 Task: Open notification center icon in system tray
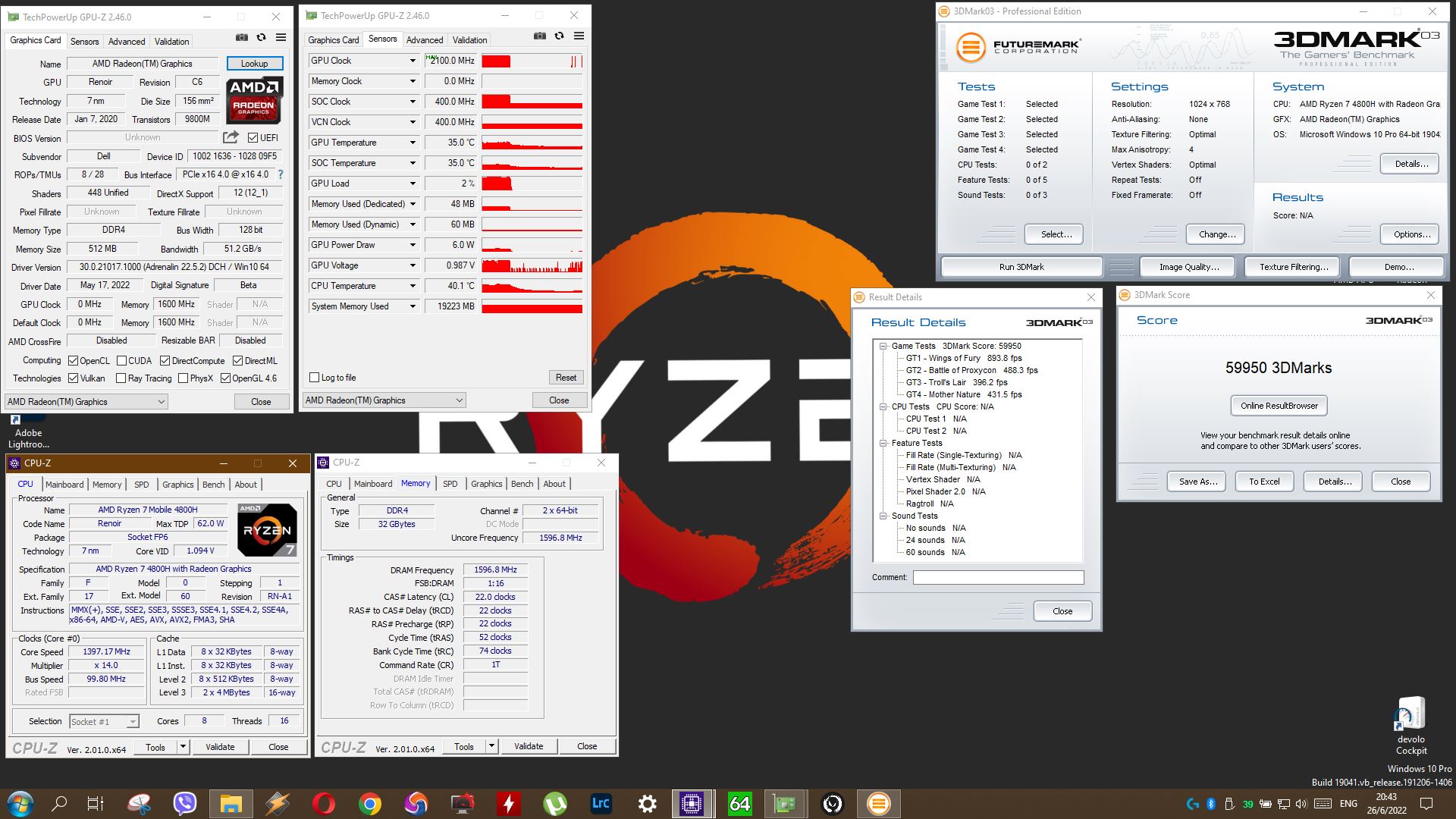coord(1426,804)
